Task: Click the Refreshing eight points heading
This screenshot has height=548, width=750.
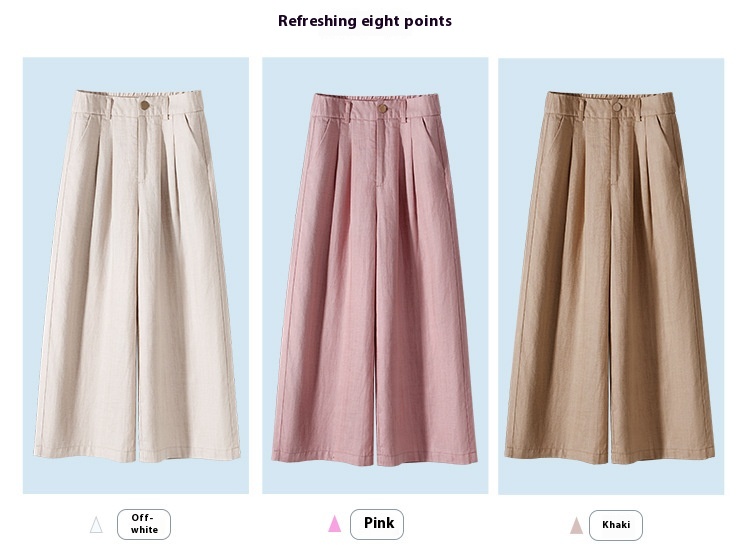Action: 365,21
